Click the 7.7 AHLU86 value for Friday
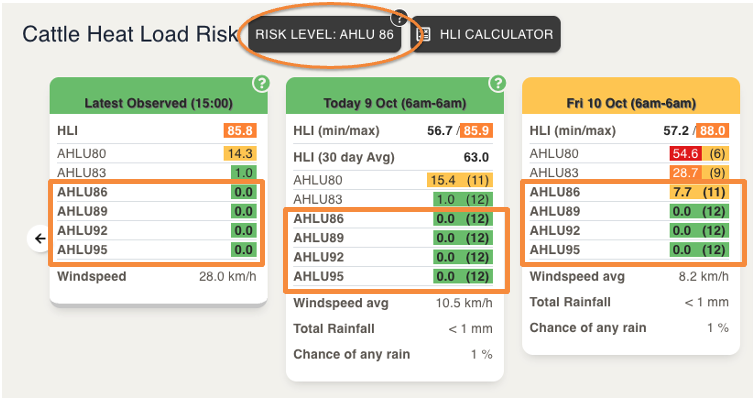This screenshot has width=754, height=400. pyautogui.click(x=683, y=192)
